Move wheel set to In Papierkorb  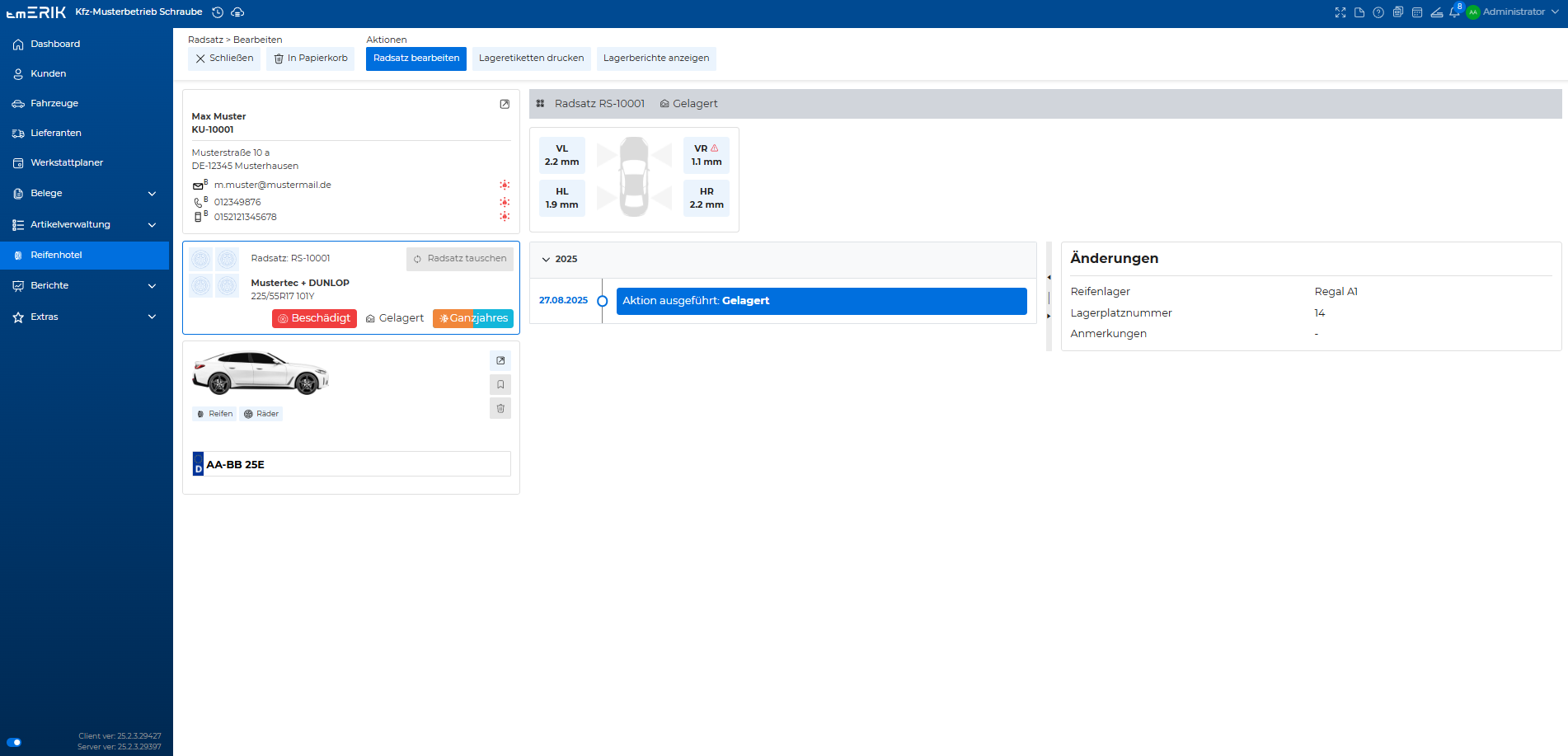pyautogui.click(x=310, y=59)
